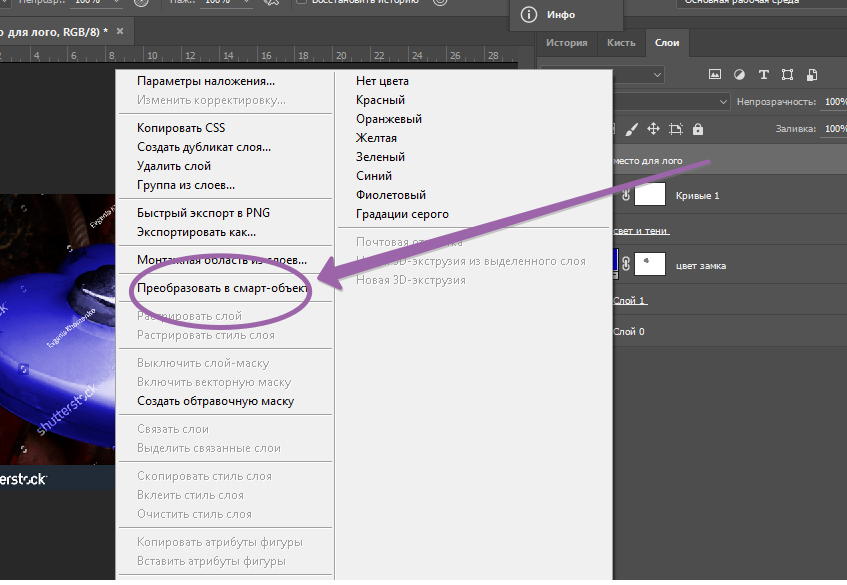Filter layers by type layers icon

point(763,75)
